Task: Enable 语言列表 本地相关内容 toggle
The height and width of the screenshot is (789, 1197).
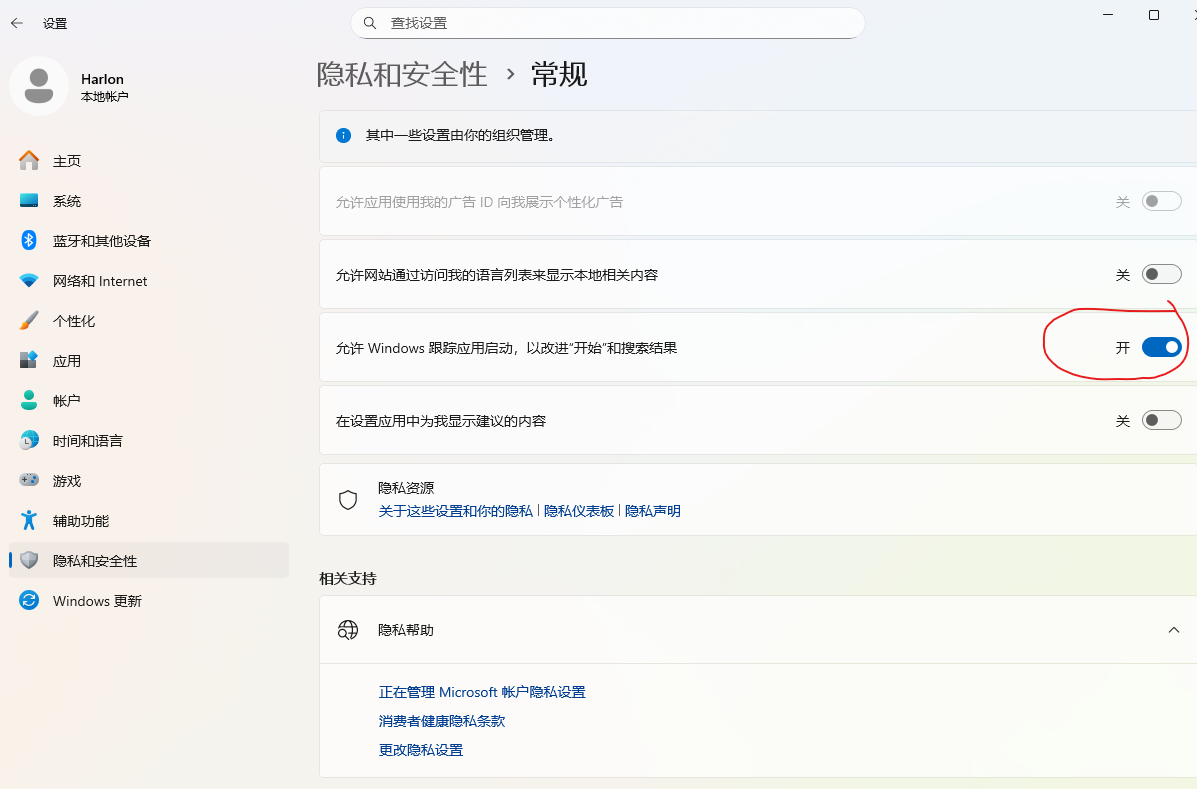Action: coord(1161,274)
